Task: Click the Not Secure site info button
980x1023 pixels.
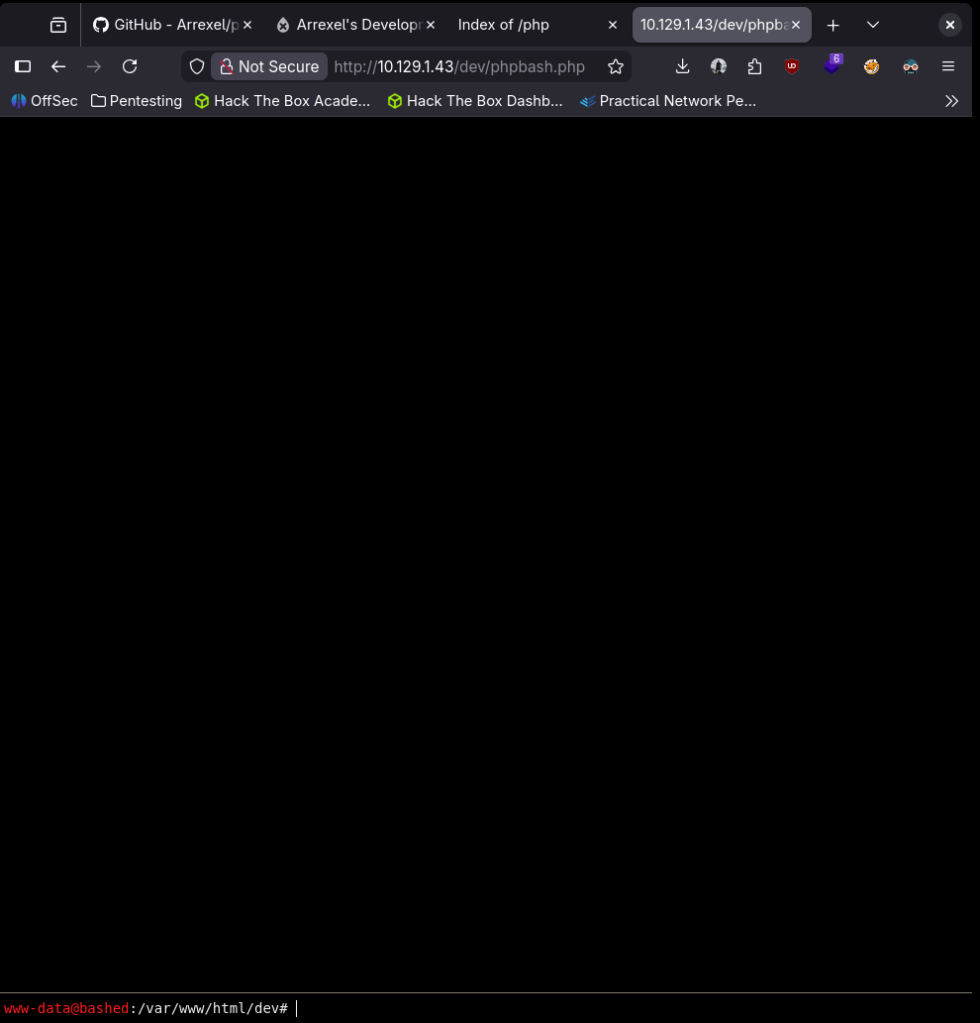Action: pyautogui.click(x=269, y=67)
